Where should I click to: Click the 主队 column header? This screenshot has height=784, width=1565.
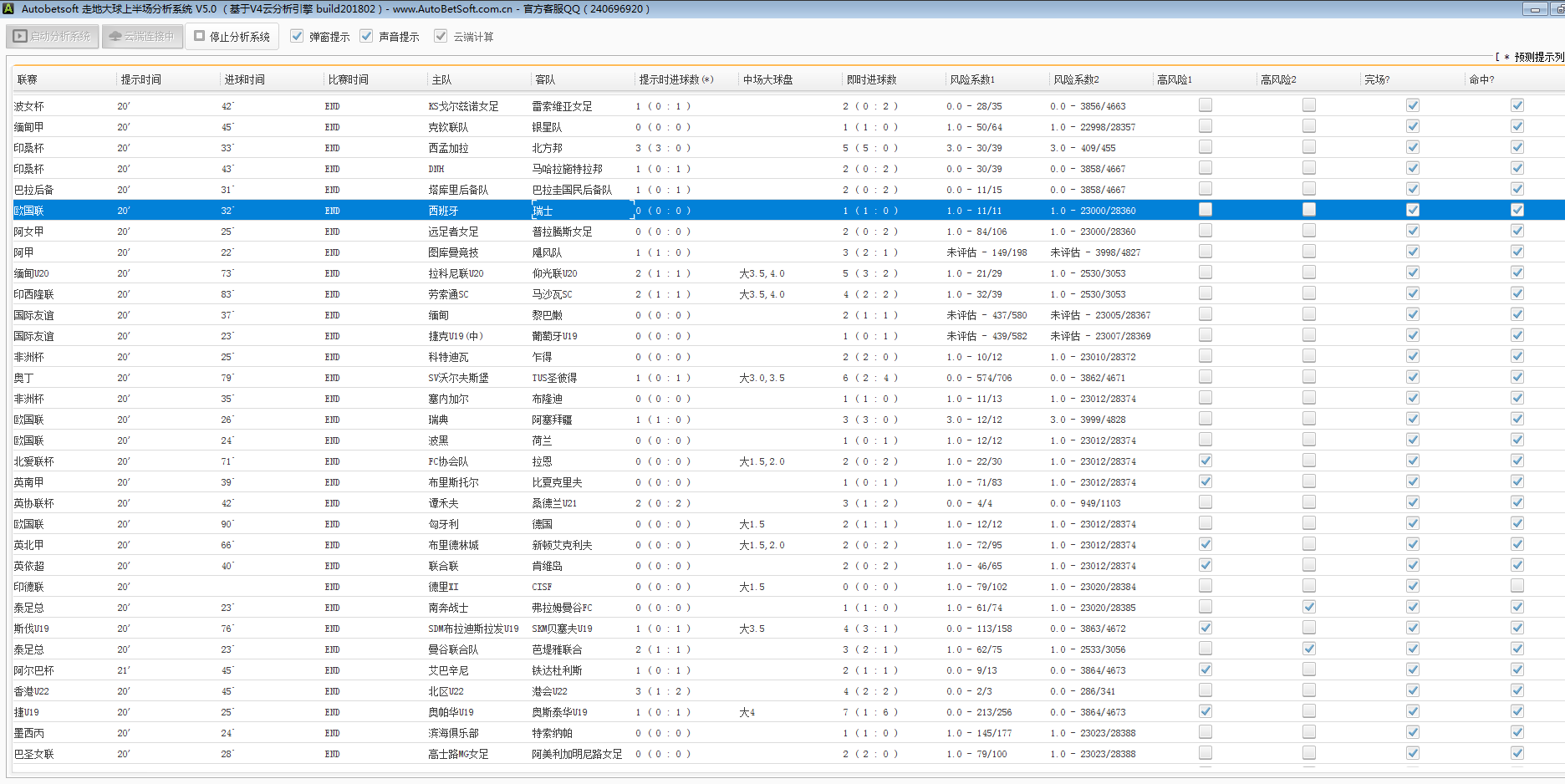point(441,79)
